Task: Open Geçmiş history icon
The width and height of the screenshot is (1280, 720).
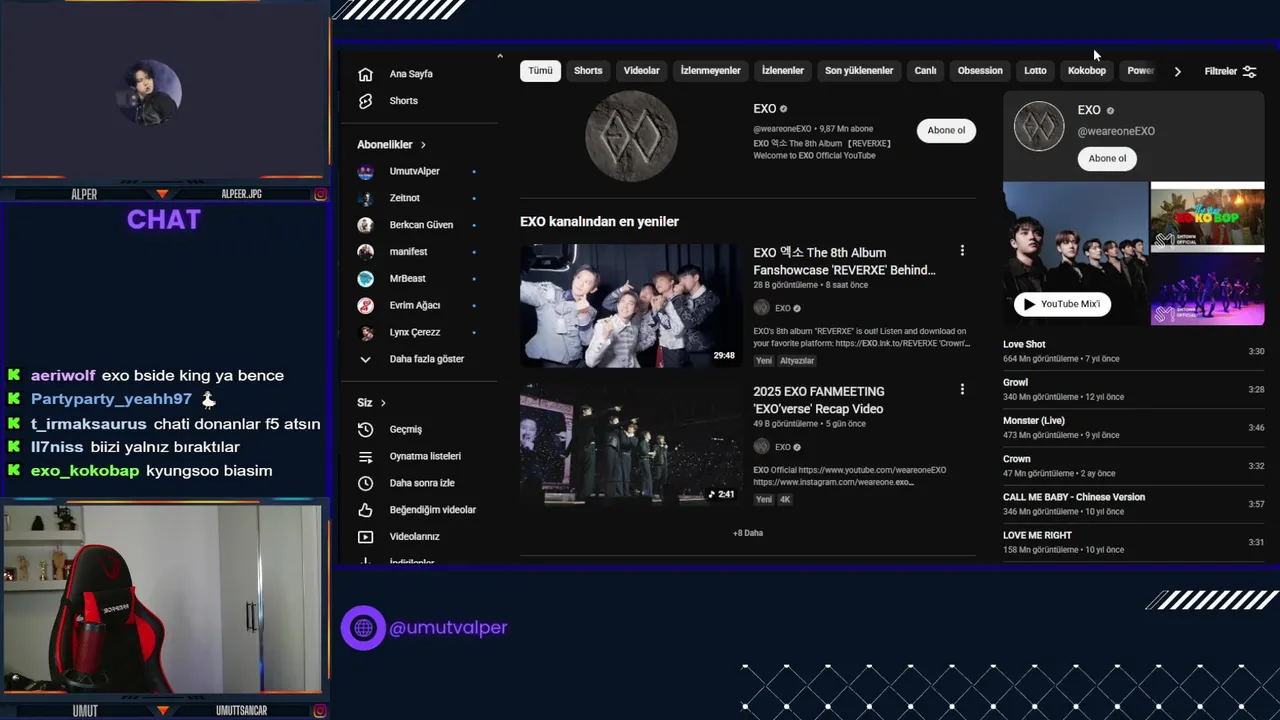Action: pos(366,429)
